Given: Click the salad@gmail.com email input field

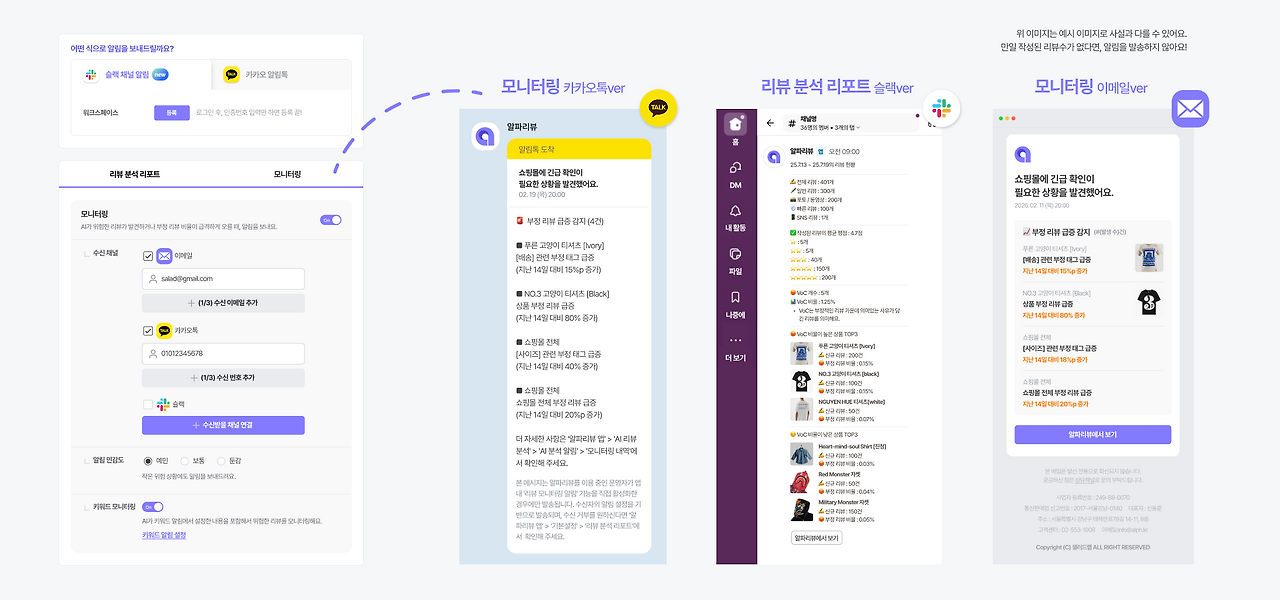Looking at the screenshot, I should 223,279.
